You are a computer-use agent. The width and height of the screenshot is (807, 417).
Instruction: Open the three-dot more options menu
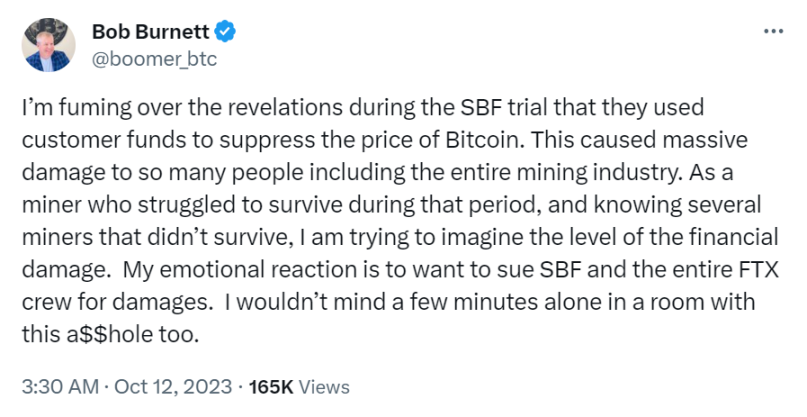[x=773, y=32]
